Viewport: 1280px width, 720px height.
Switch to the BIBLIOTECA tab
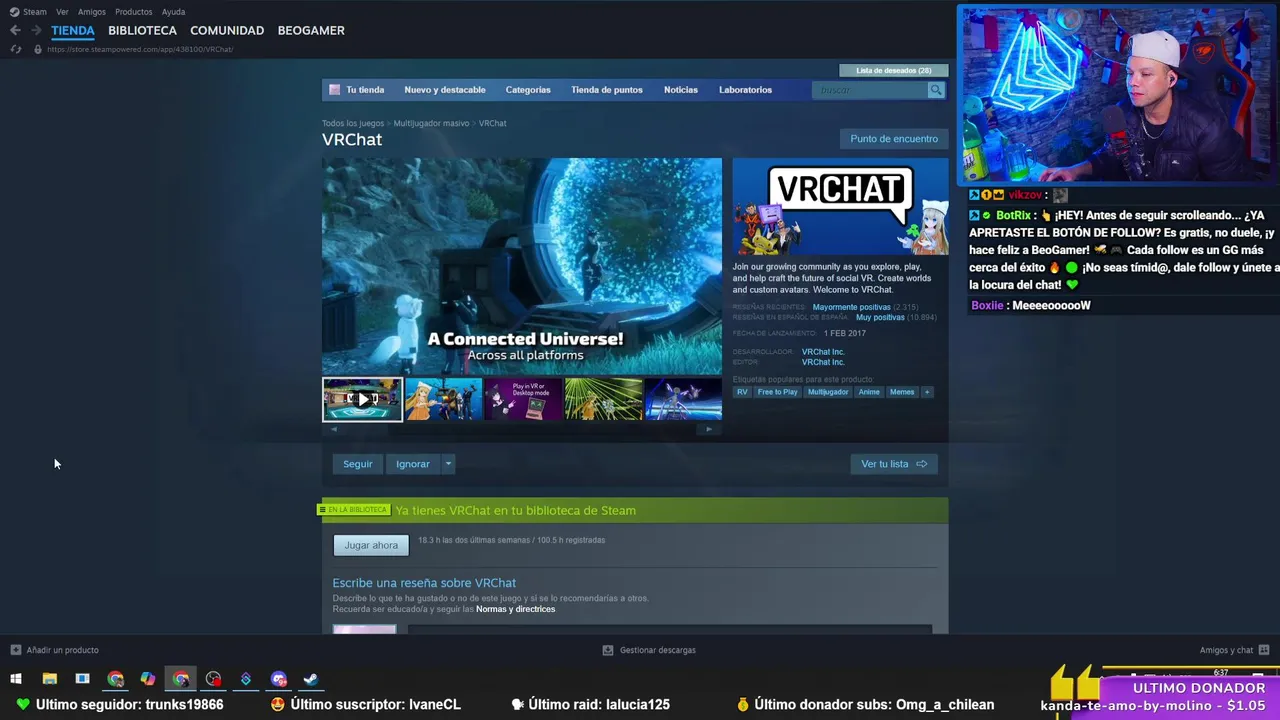(x=142, y=31)
